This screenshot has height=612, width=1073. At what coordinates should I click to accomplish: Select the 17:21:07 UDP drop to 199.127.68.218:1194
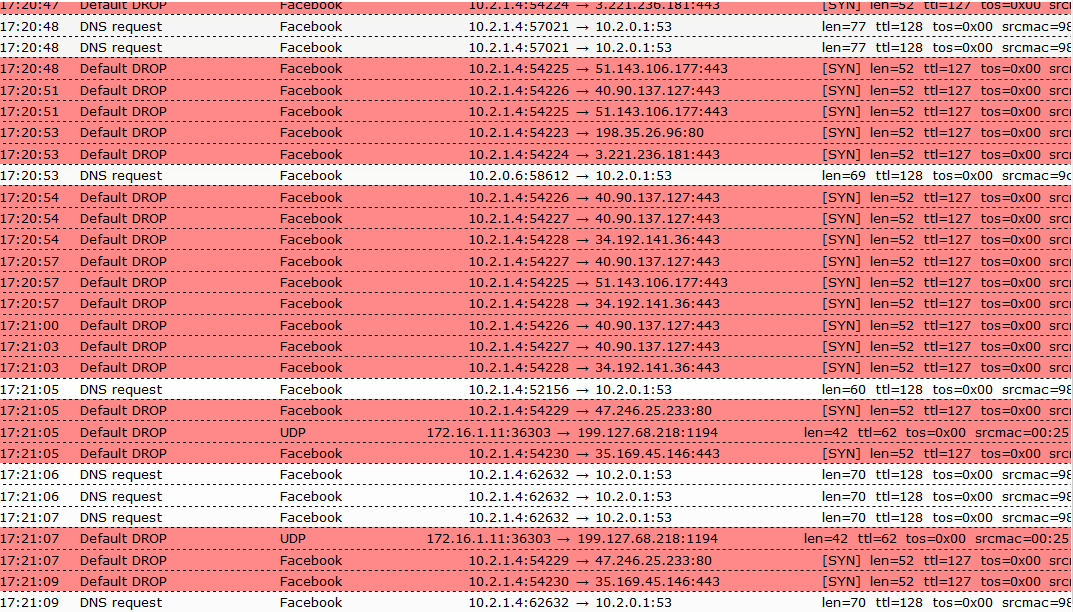[x=536, y=539]
